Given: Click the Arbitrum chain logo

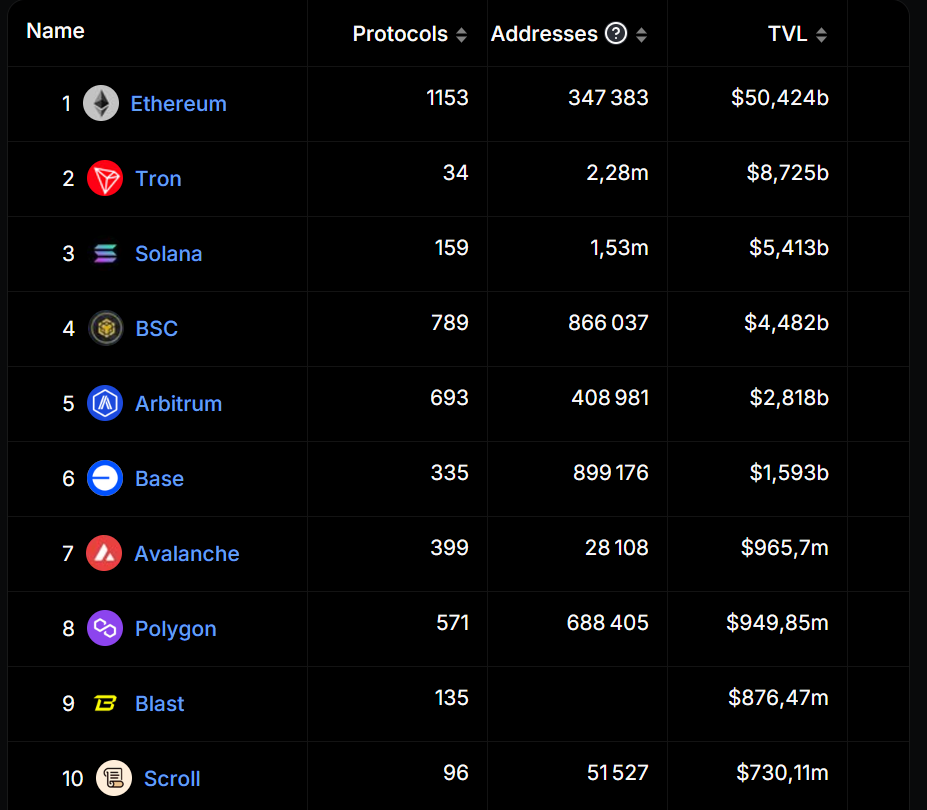Looking at the screenshot, I should pos(106,403).
